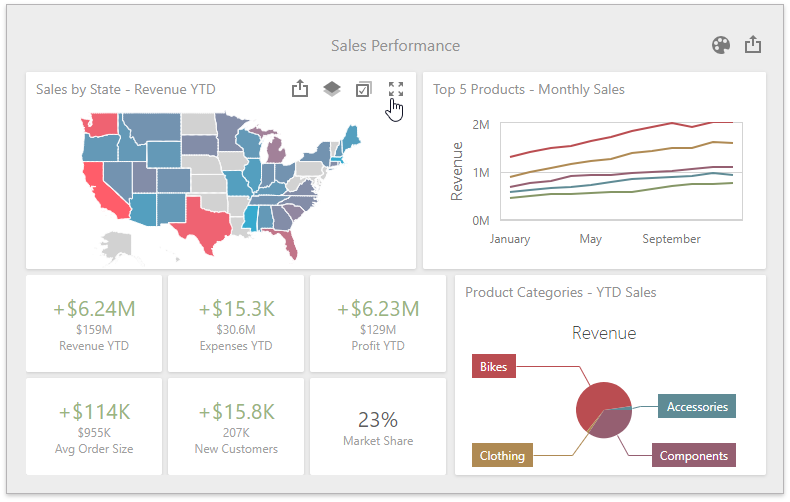Click the top red line in the chart
790x502 pixels.
pos(620,134)
